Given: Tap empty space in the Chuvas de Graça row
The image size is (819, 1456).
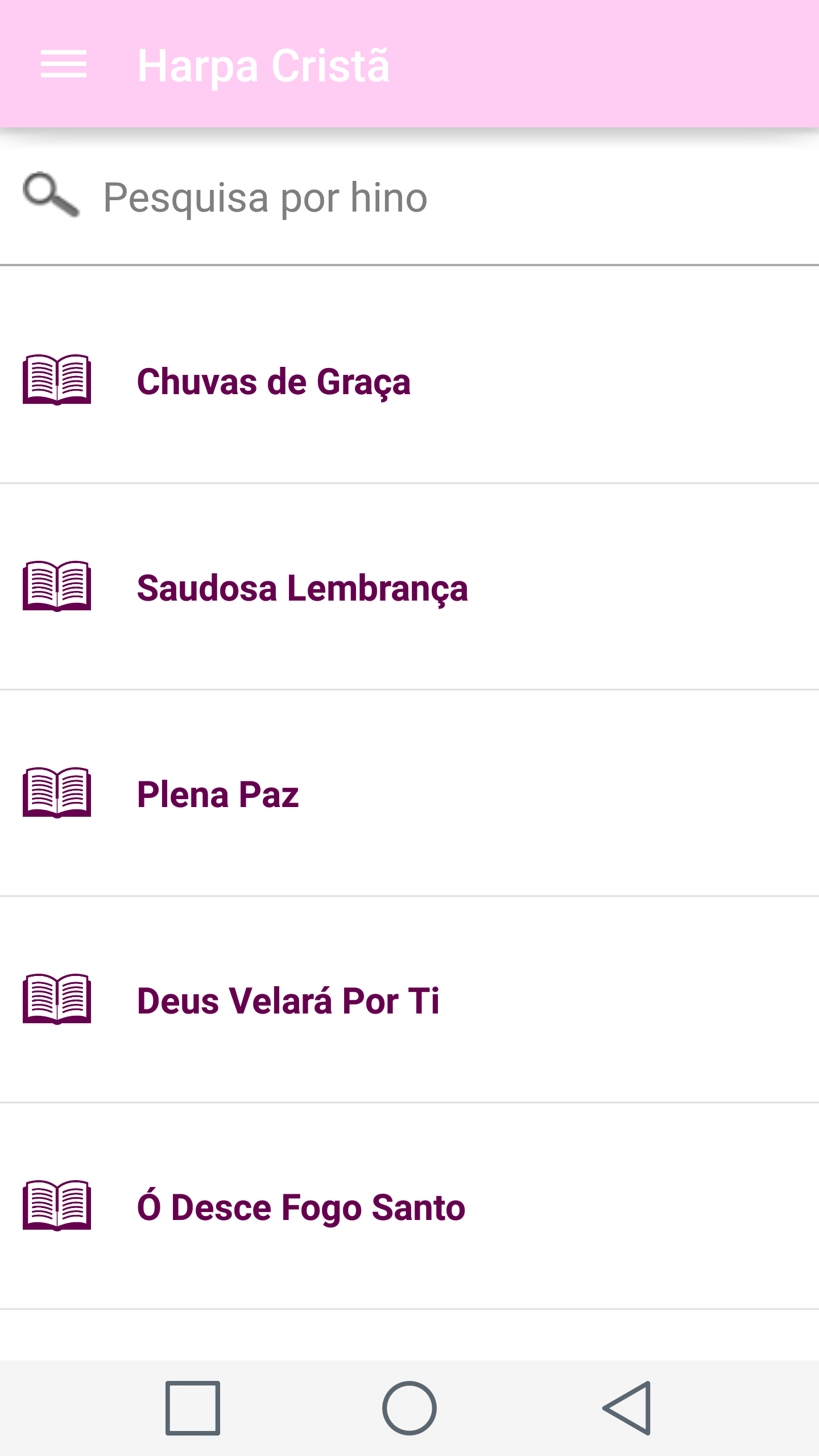Looking at the screenshot, I should click(614, 381).
